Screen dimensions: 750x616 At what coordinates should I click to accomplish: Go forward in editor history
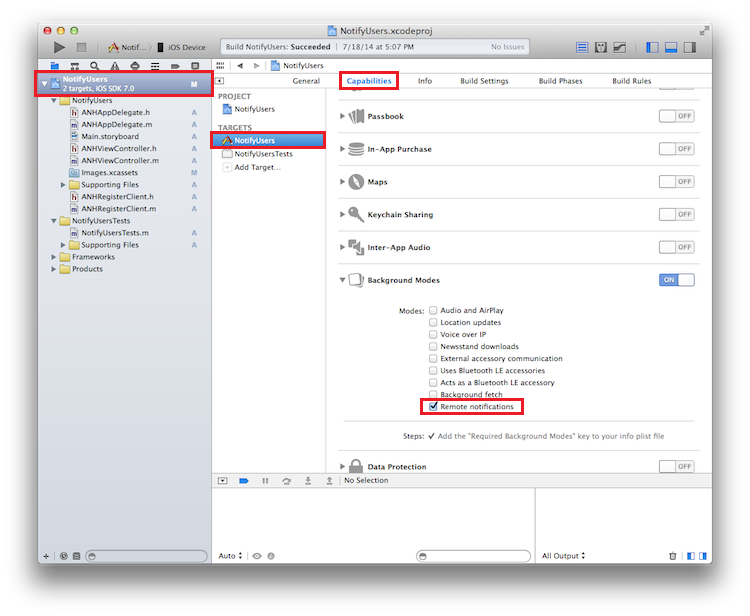(256, 66)
